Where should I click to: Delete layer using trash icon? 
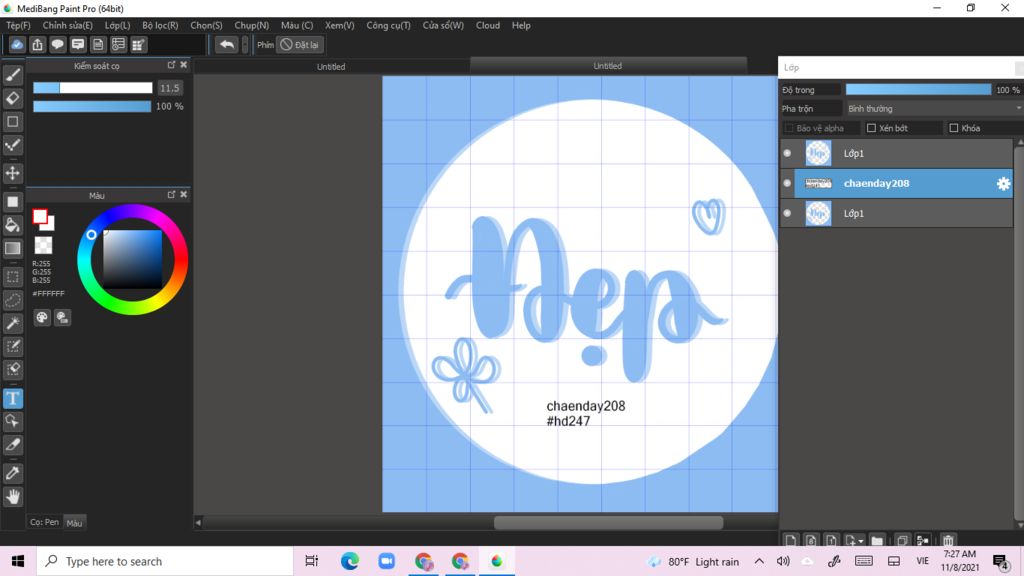click(x=948, y=541)
